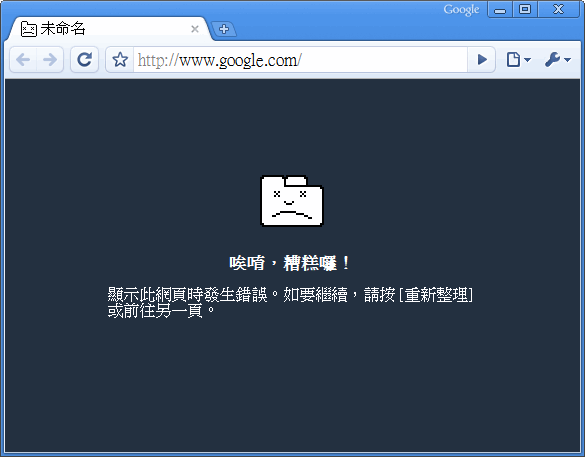Minimize the Chrome window
The height and width of the screenshot is (457, 585).
pyautogui.click(x=500, y=9)
